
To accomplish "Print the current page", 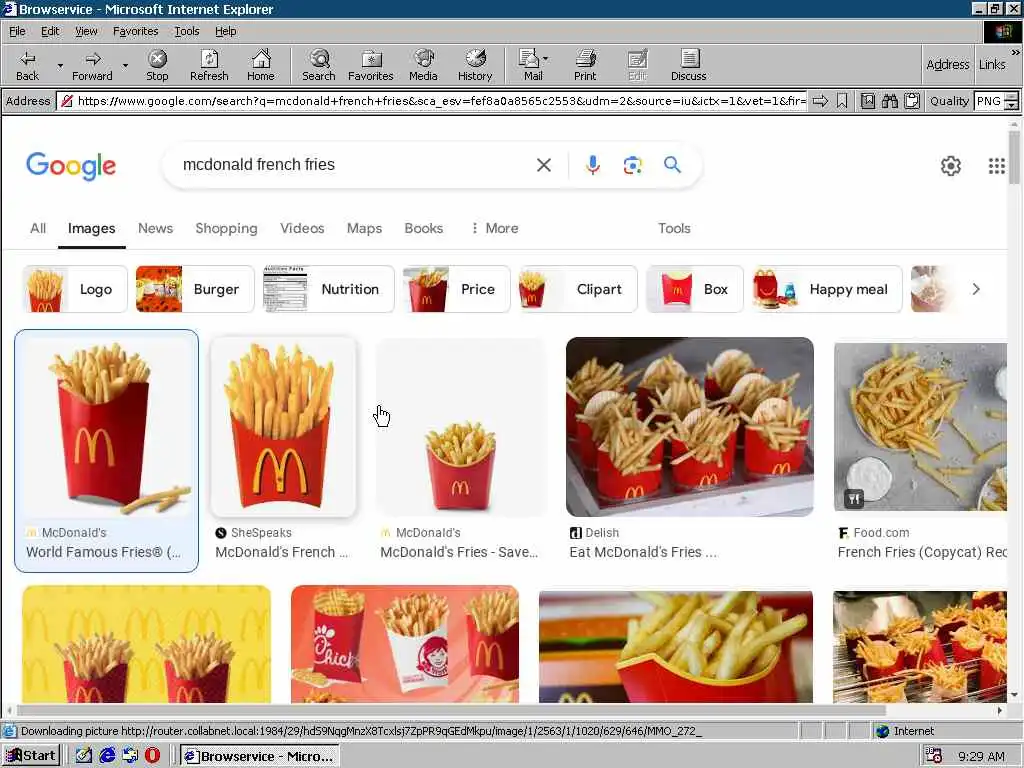I will pos(585,65).
